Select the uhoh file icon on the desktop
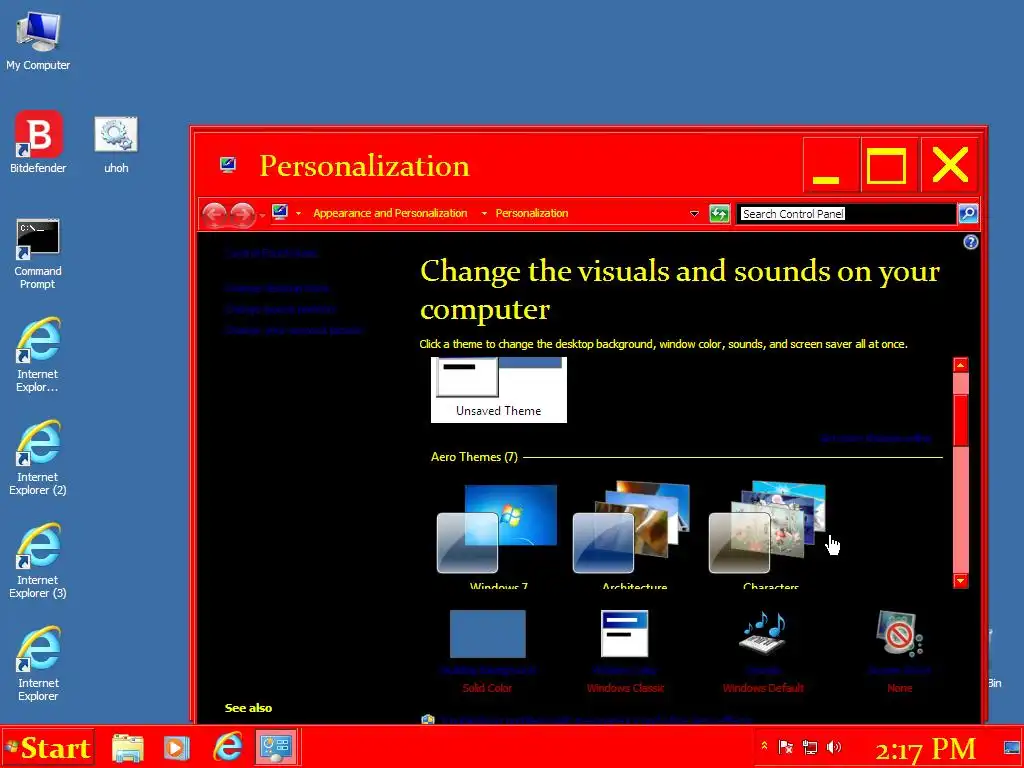The height and width of the screenshot is (768, 1024). pyautogui.click(x=116, y=144)
